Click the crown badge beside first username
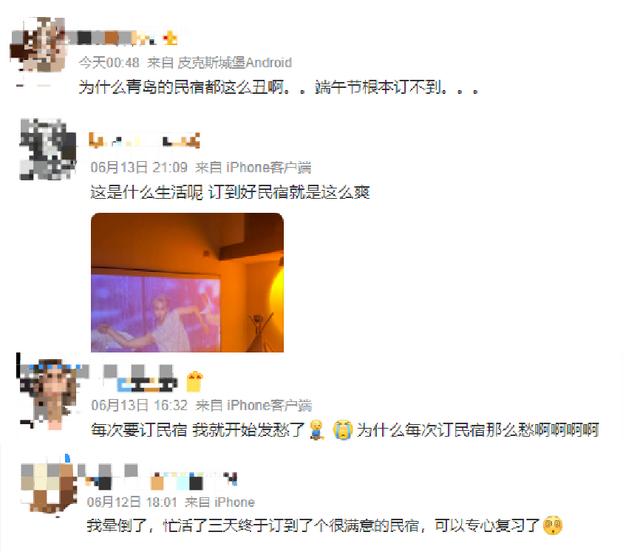Viewport: 640px width, 552px height. pyautogui.click(x=170, y=38)
